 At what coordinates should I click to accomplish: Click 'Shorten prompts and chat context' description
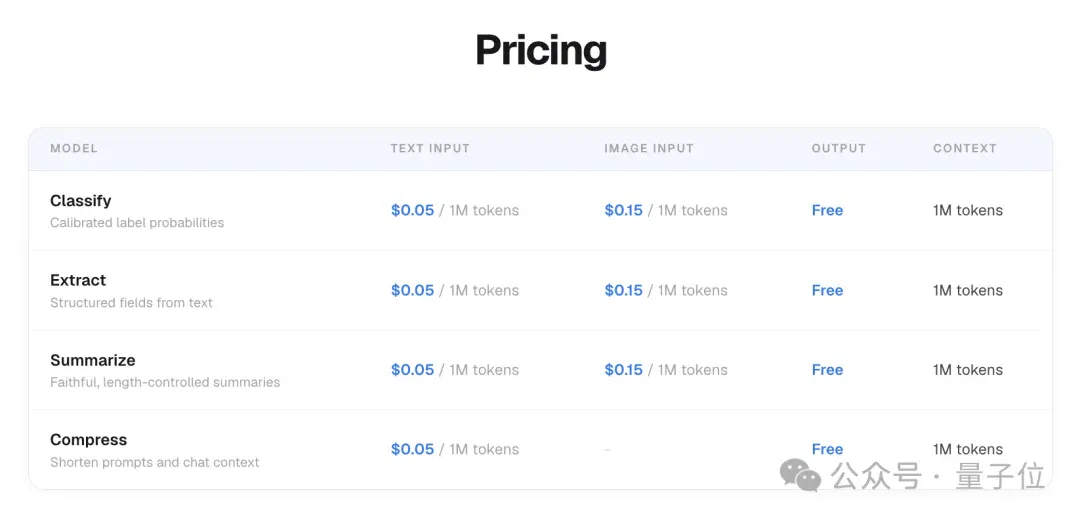coord(155,462)
